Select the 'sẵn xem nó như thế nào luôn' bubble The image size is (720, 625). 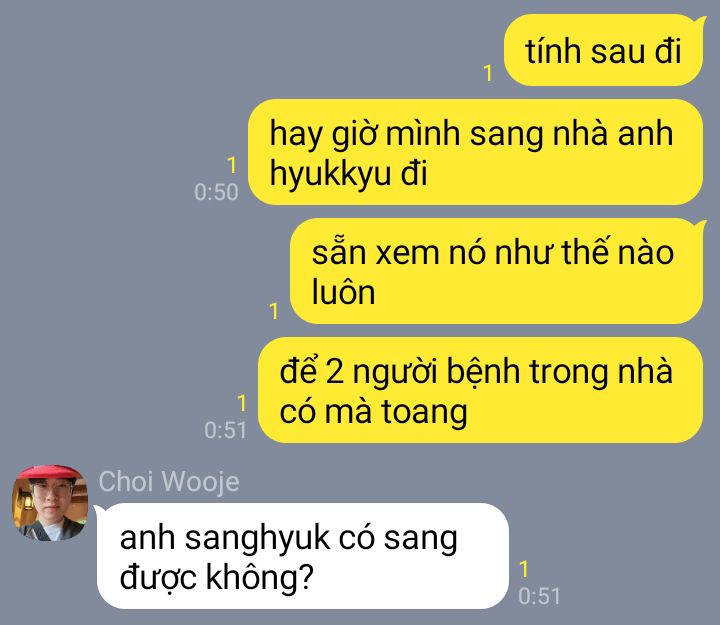pyautogui.click(x=496, y=271)
